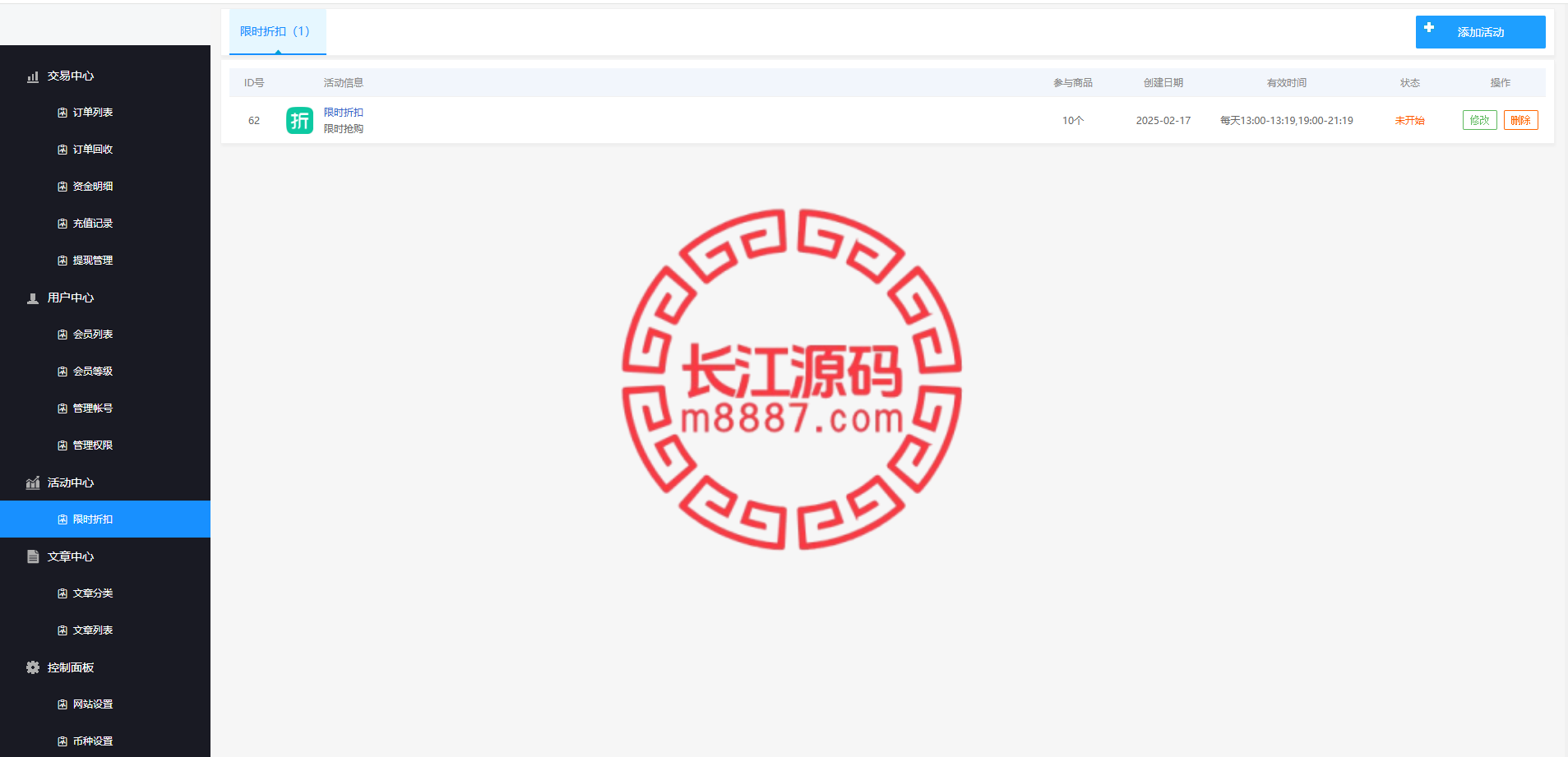Click the icon beside 币种设置

pyautogui.click(x=62, y=741)
